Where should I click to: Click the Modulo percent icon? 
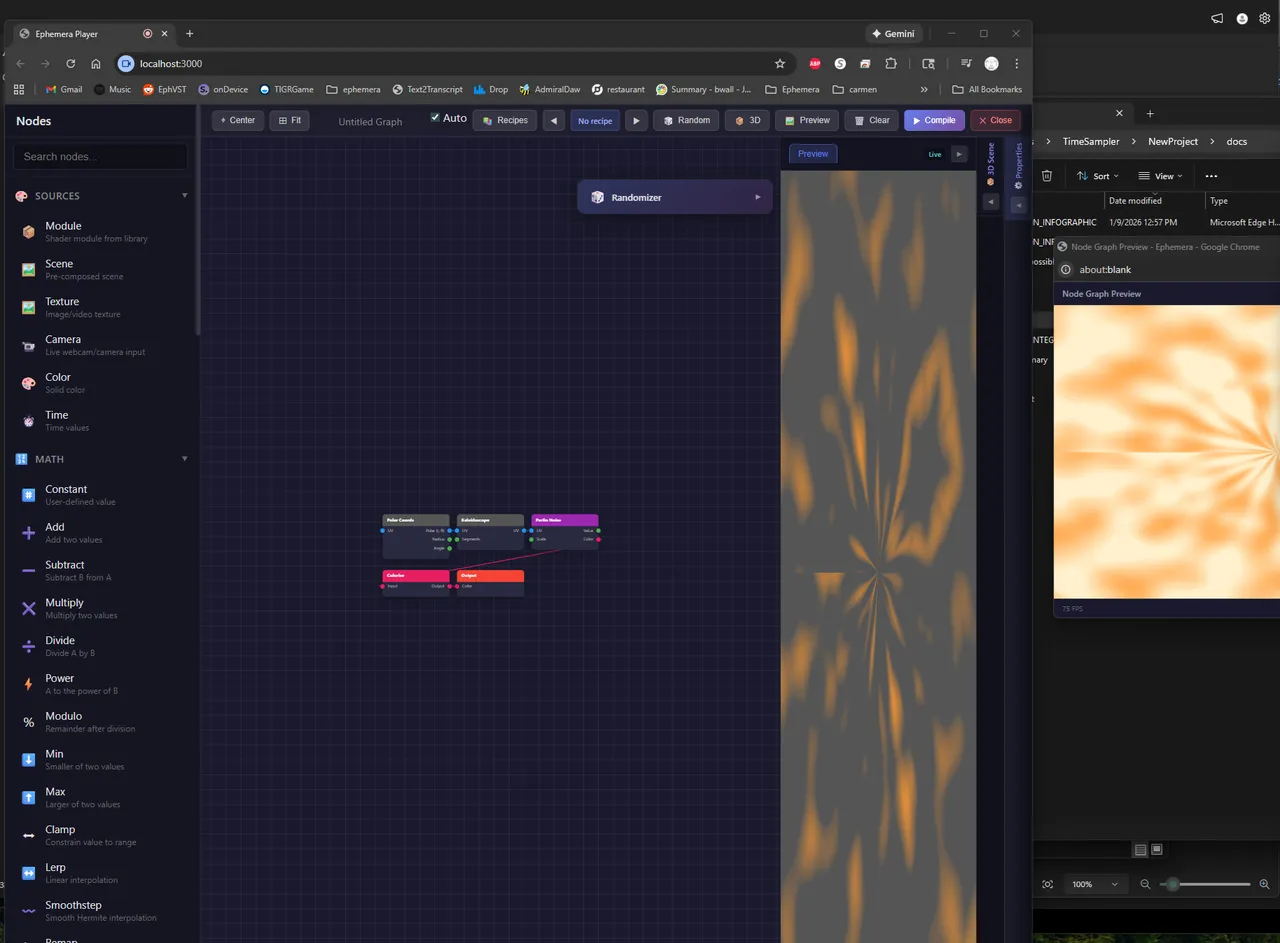(28, 722)
